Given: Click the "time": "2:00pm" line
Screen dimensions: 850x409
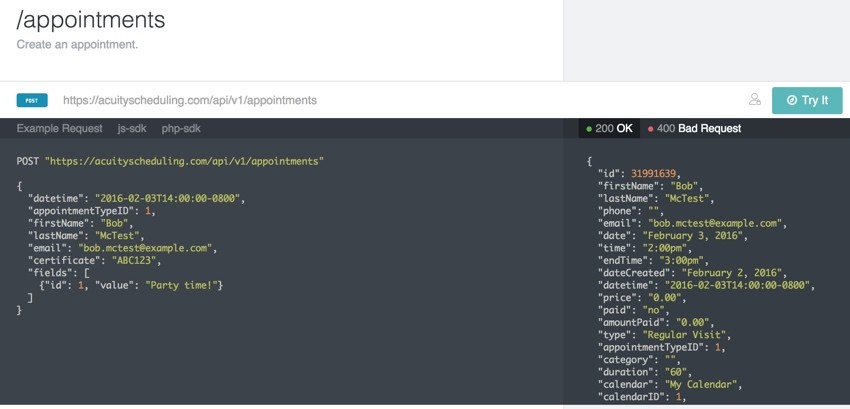Looking at the screenshot, I should (x=645, y=248).
